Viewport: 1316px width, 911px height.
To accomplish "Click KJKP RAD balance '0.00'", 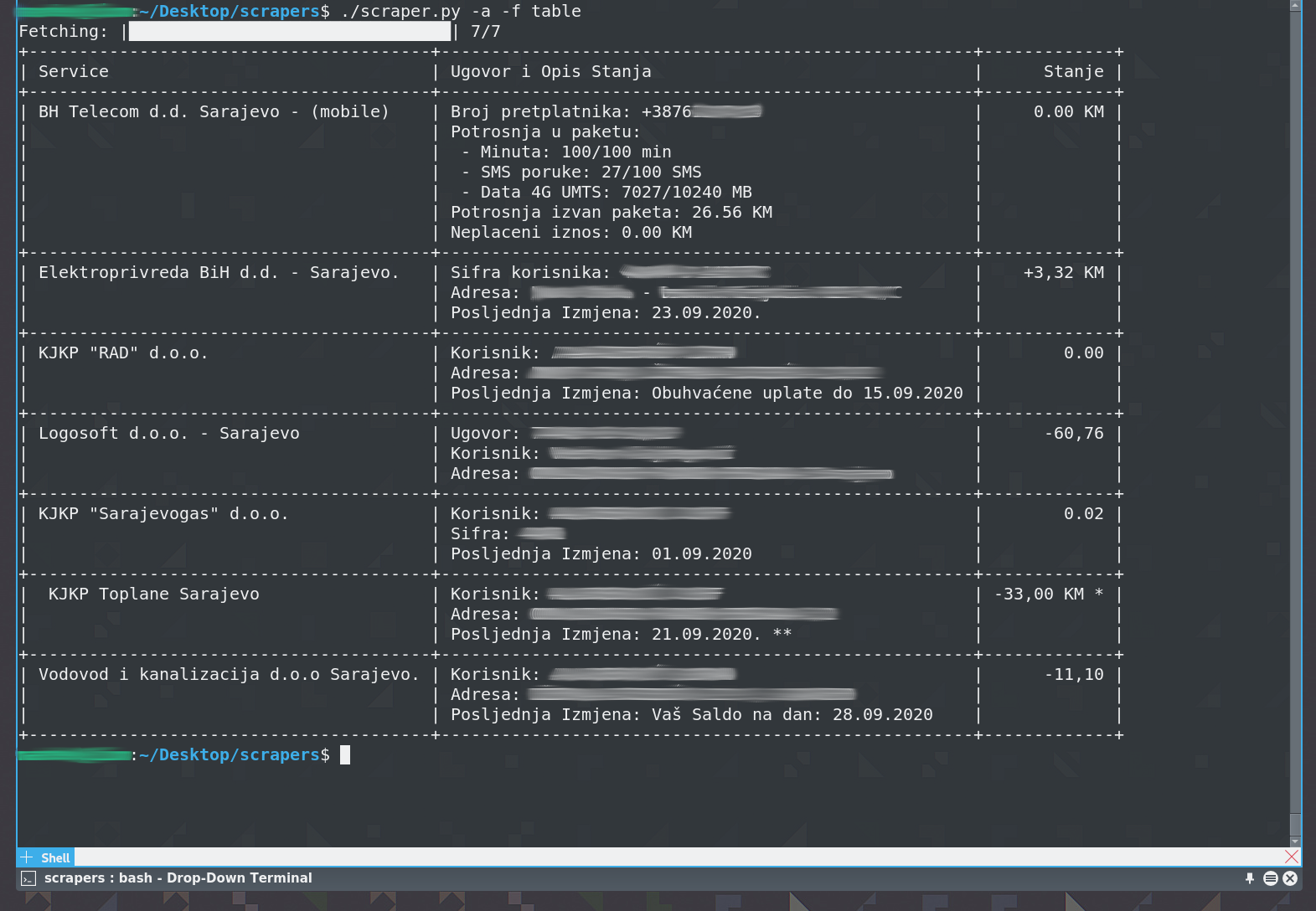I will coord(1084,353).
